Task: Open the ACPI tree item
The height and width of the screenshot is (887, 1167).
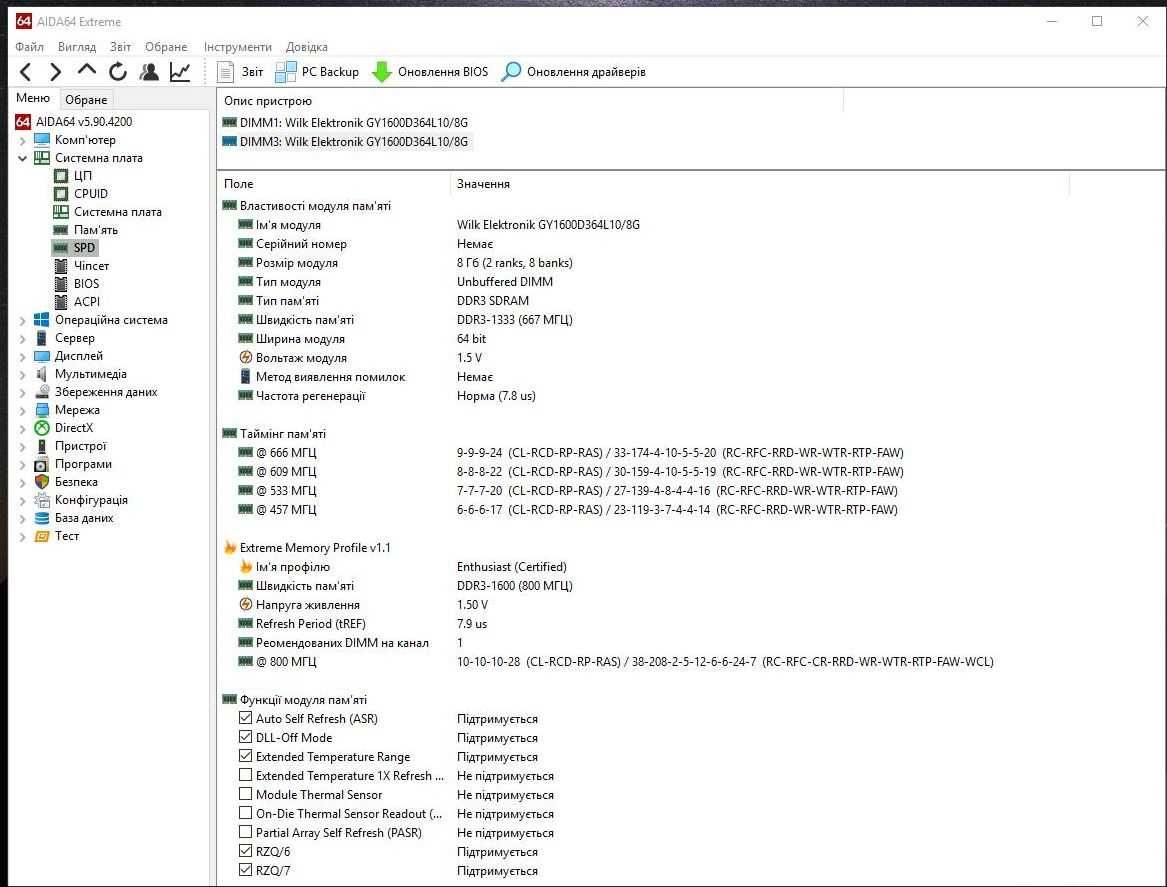Action: pyautogui.click(x=77, y=301)
